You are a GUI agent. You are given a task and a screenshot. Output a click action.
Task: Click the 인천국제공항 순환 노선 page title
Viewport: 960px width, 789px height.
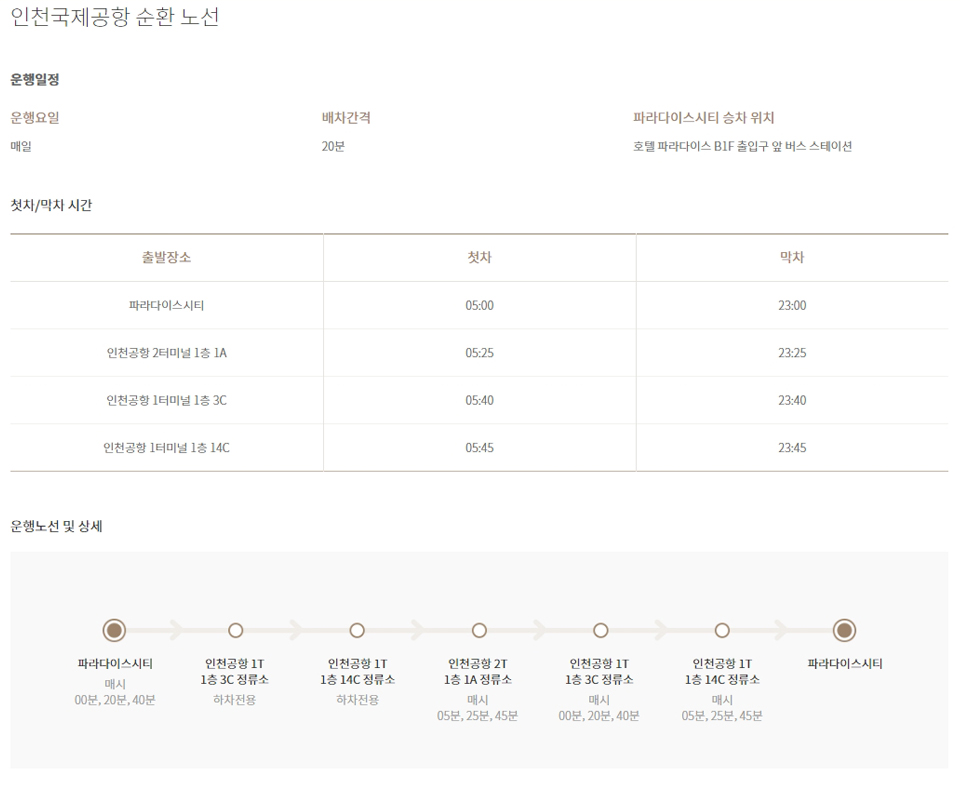pos(114,17)
